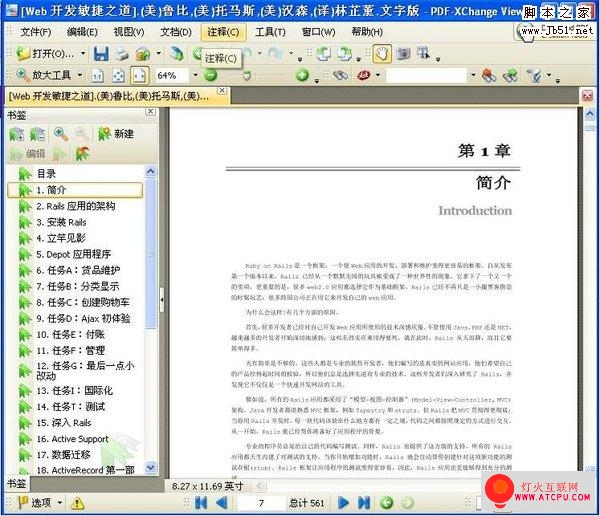Image resolution: width=600 pixels, height=516 pixels.
Task: Select the text Select tool
Action: (423, 54)
